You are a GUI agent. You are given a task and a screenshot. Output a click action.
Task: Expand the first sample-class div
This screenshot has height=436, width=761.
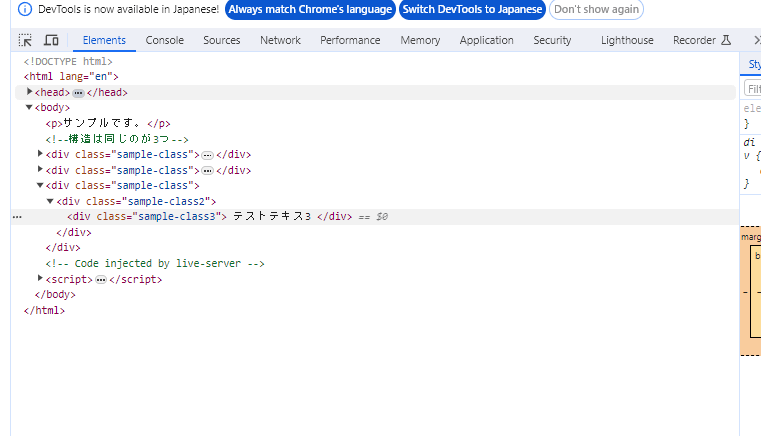click(40, 153)
